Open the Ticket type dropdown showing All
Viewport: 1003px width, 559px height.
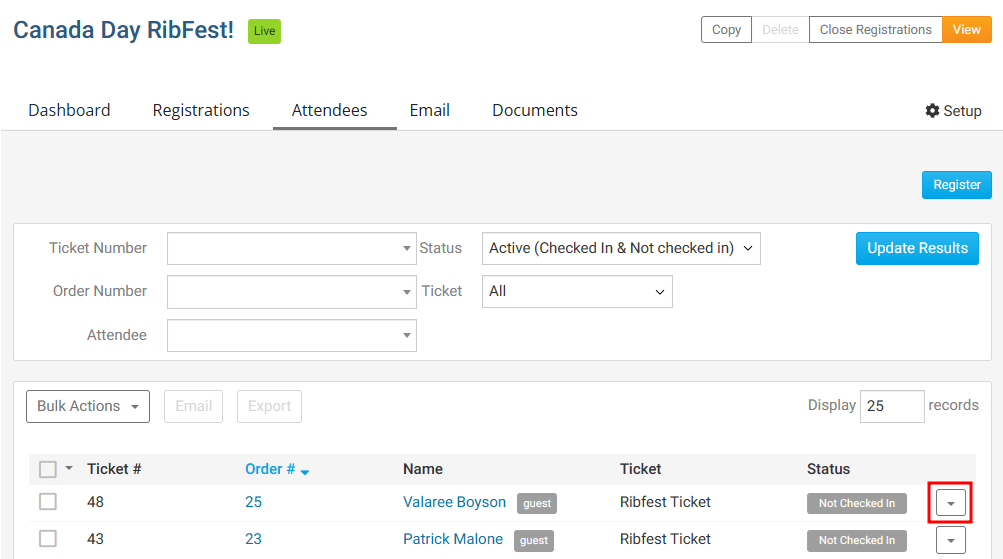pos(576,291)
